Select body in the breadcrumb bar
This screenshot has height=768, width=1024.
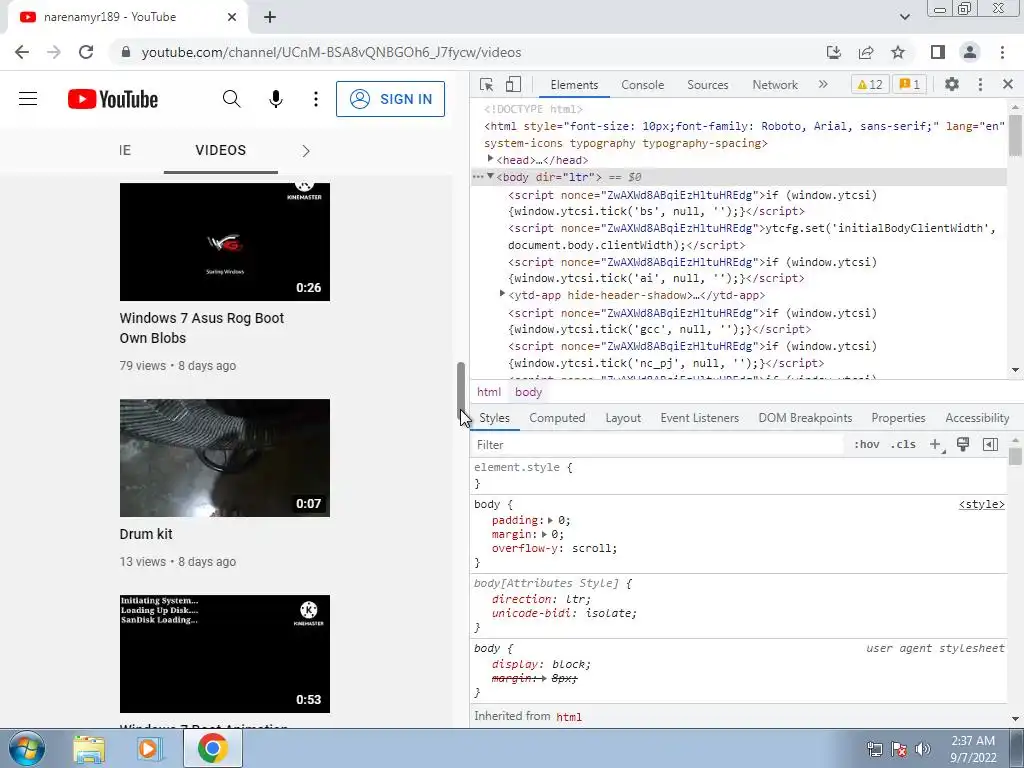(x=528, y=392)
